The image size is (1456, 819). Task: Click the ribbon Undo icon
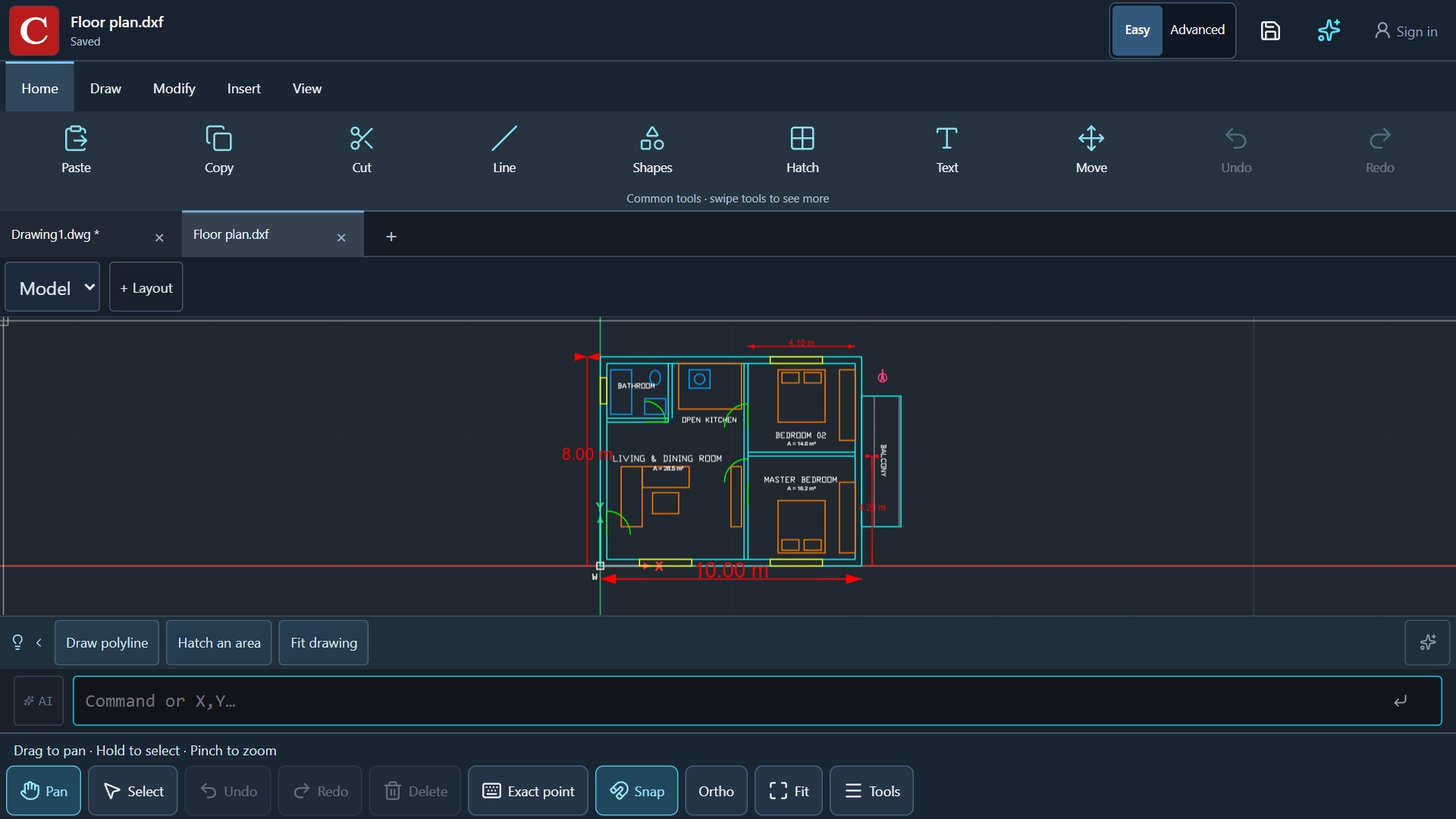[x=1236, y=139]
